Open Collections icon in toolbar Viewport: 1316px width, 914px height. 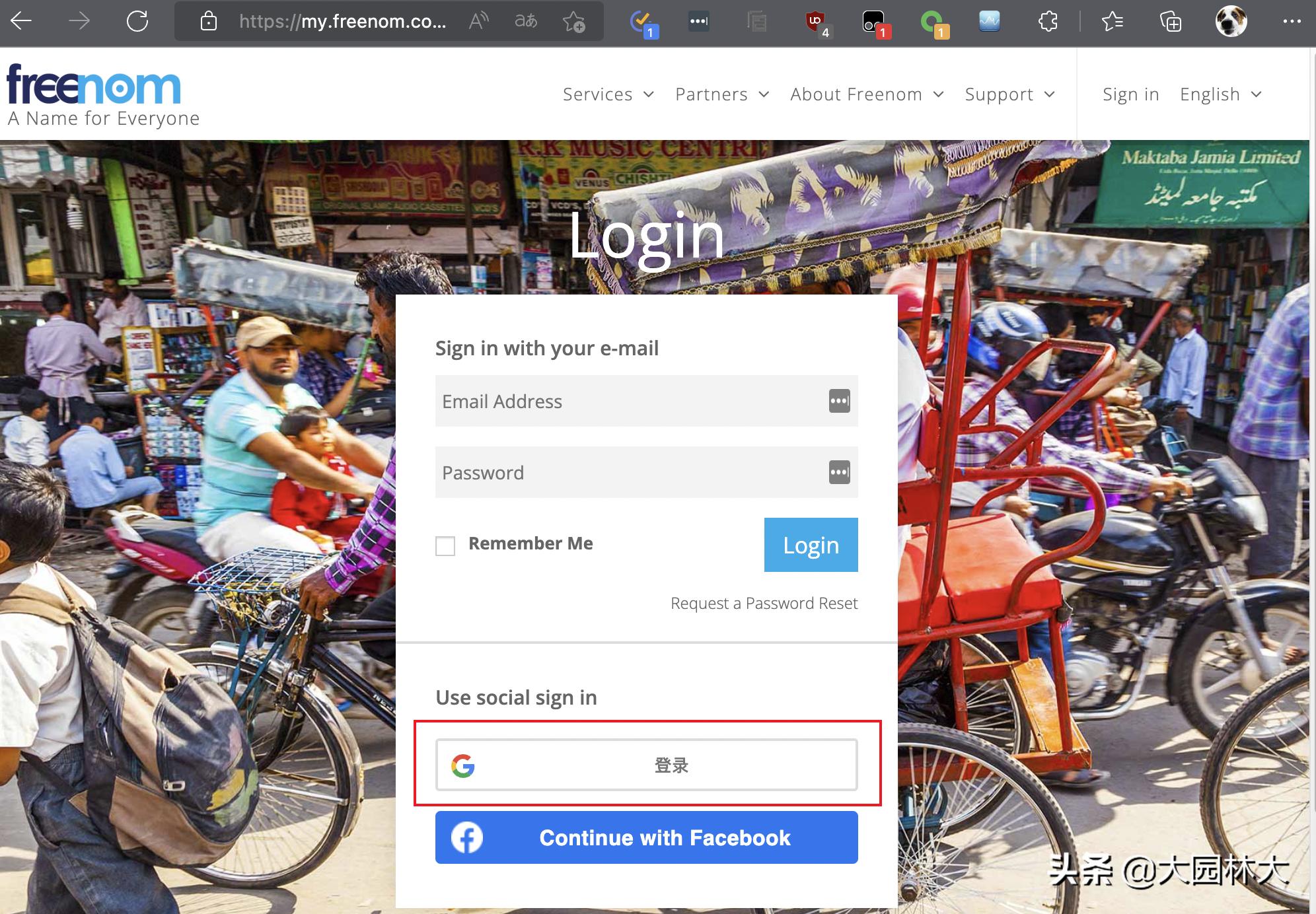pyautogui.click(x=1171, y=22)
